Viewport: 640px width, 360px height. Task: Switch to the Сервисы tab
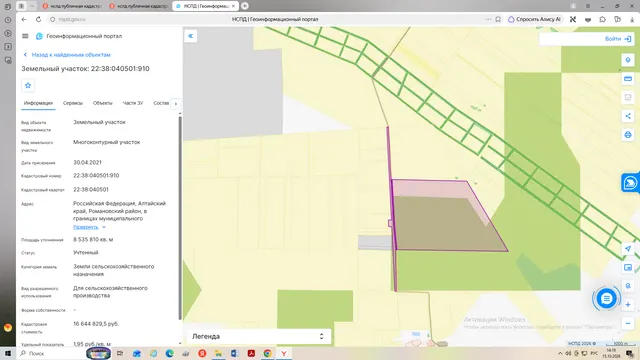[x=73, y=103]
